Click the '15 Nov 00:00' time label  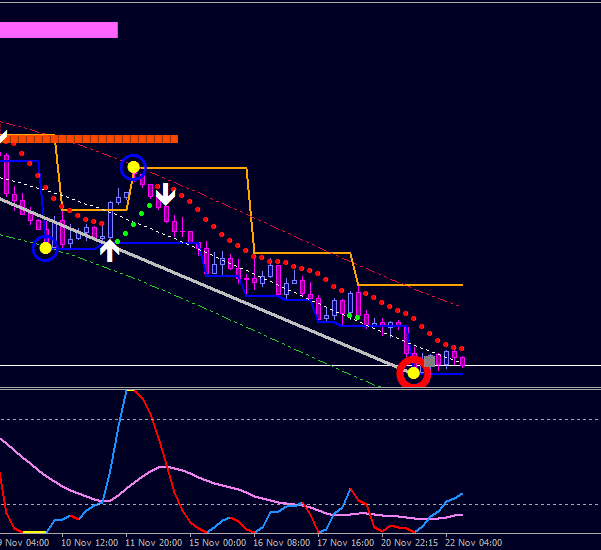218,543
